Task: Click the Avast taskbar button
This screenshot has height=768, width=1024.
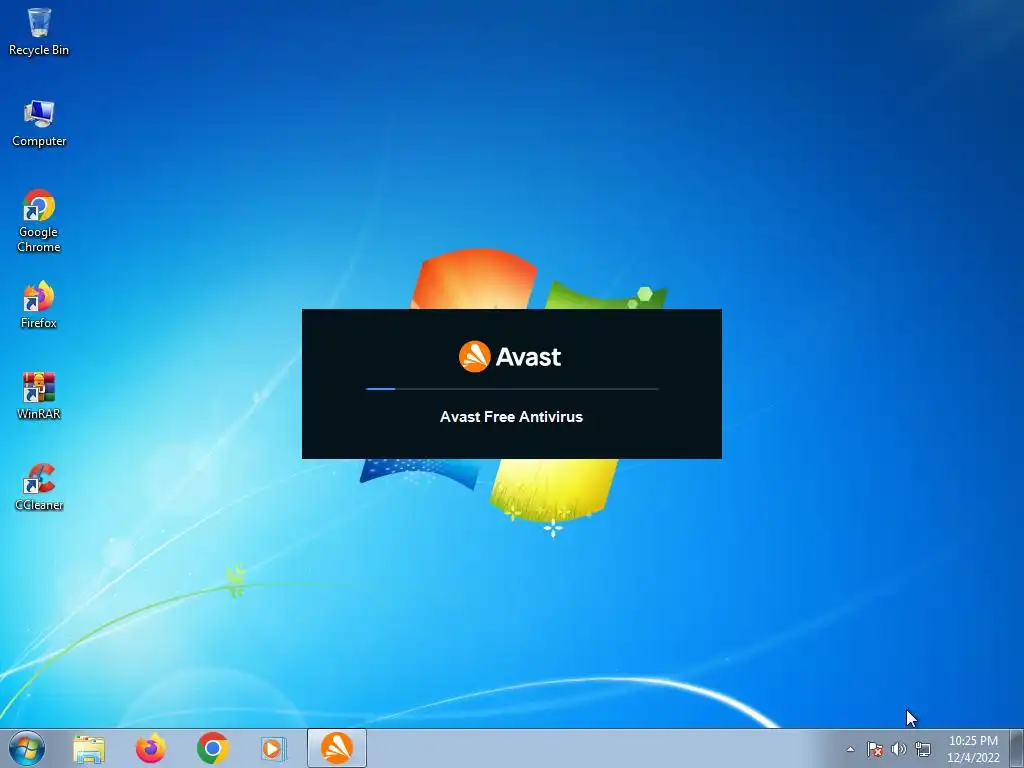Action: pyautogui.click(x=337, y=748)
